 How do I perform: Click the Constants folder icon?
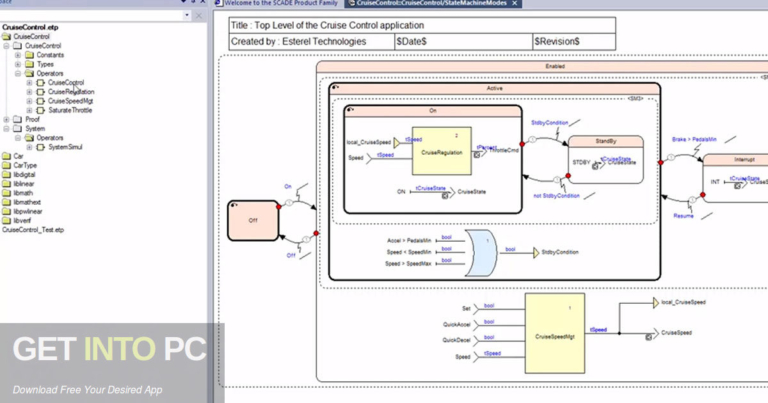point(29,55)
